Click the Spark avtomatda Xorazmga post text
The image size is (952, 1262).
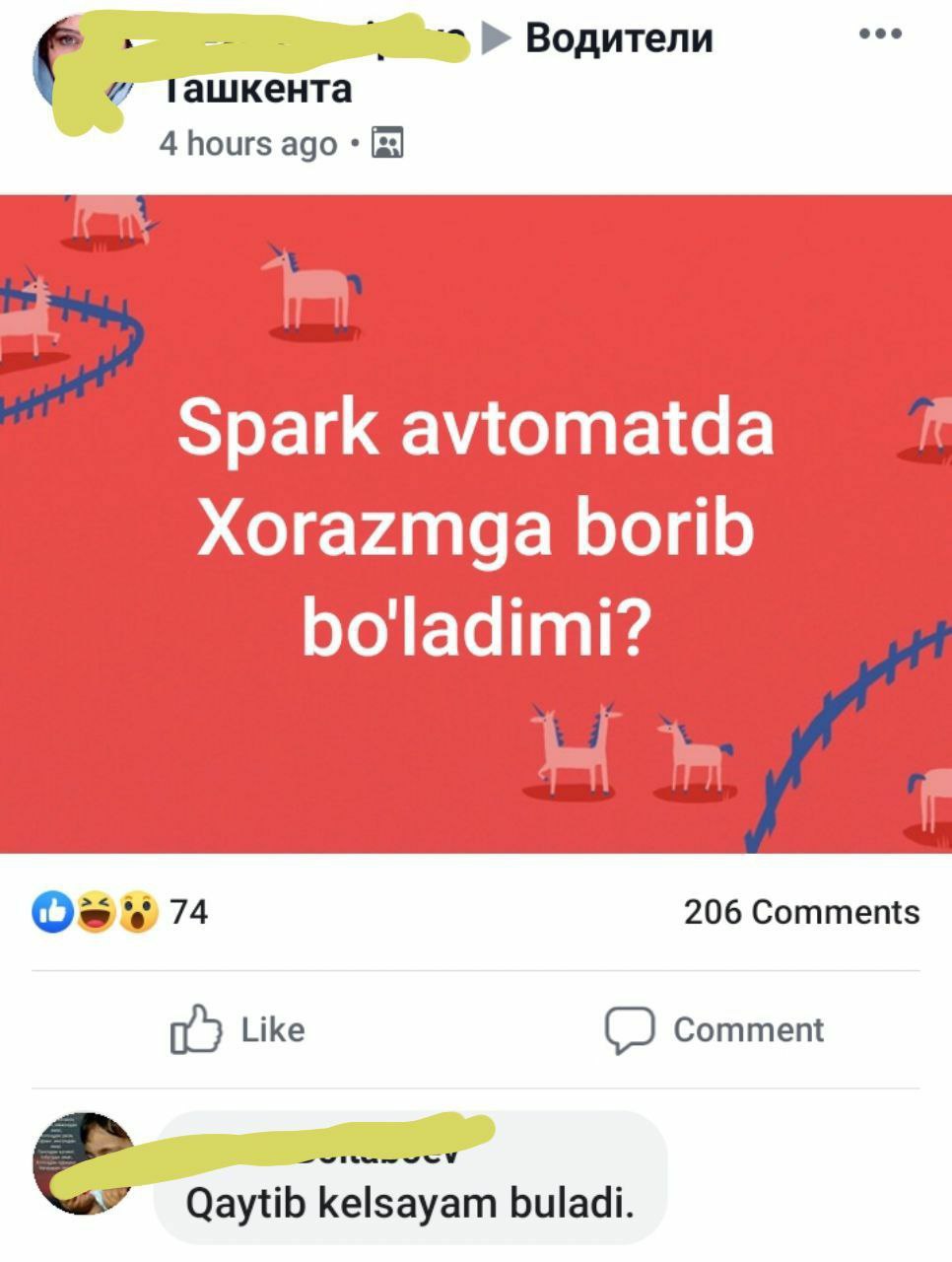(x=476, y=527)
